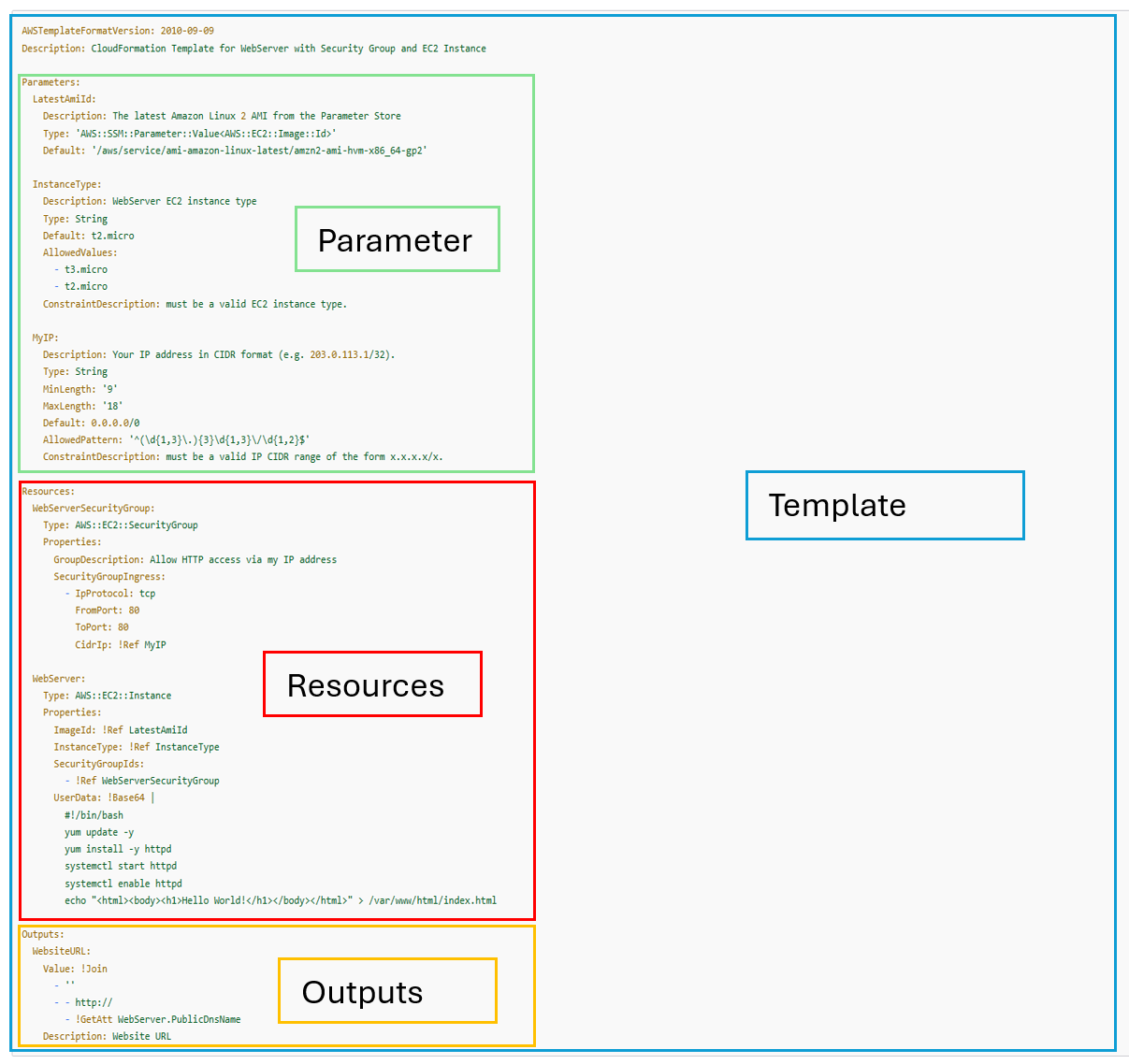
Task: Click the AWSTemplateFormatVersion line
Action: pyautogui.click(x=118, y=31)
